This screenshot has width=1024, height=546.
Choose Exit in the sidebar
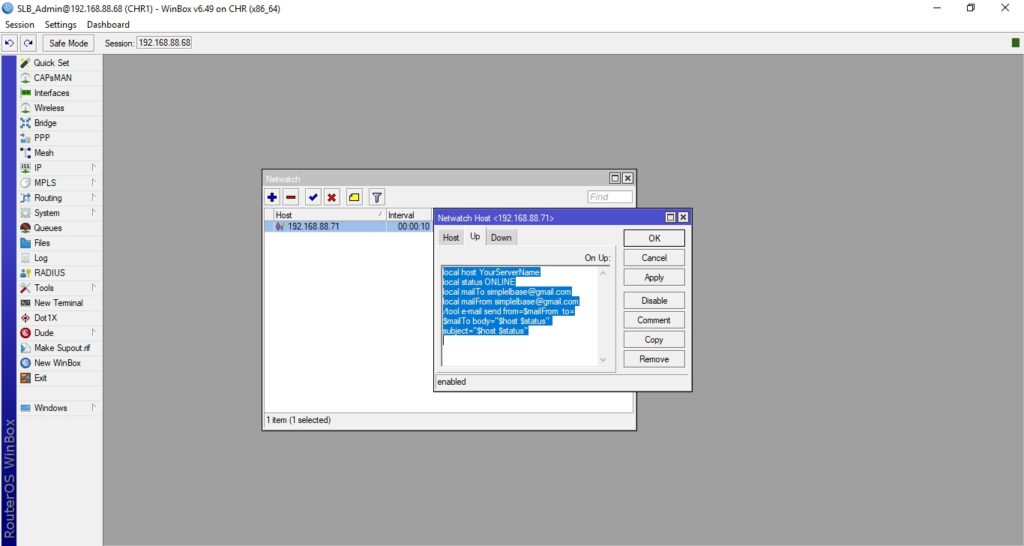[59, 378]
